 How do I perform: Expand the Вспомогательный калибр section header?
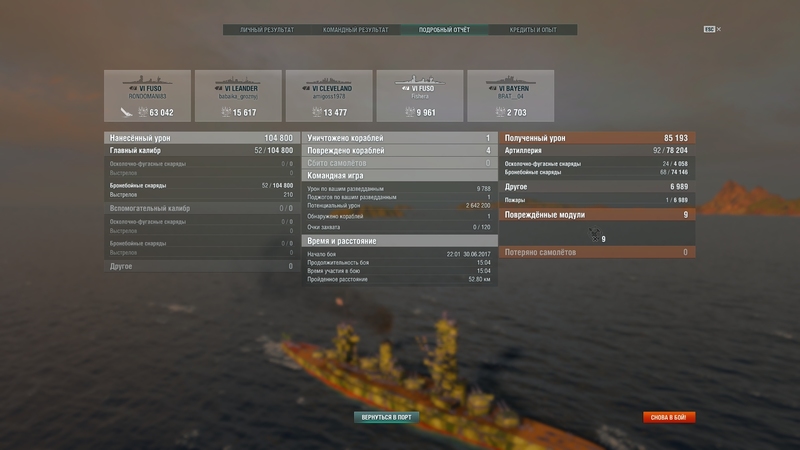[x=202, y=208]
